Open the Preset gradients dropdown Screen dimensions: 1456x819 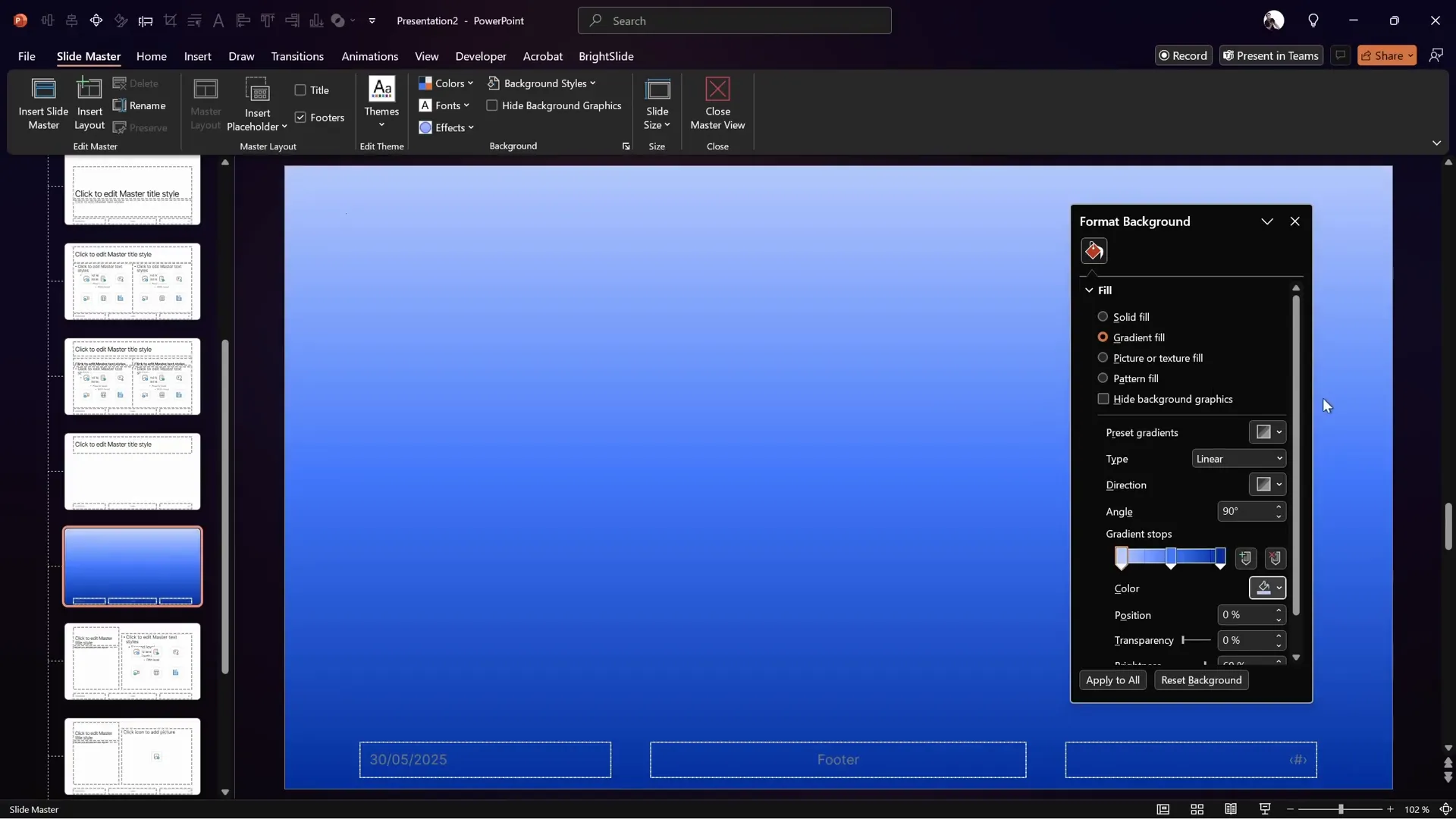[1267, 432]
